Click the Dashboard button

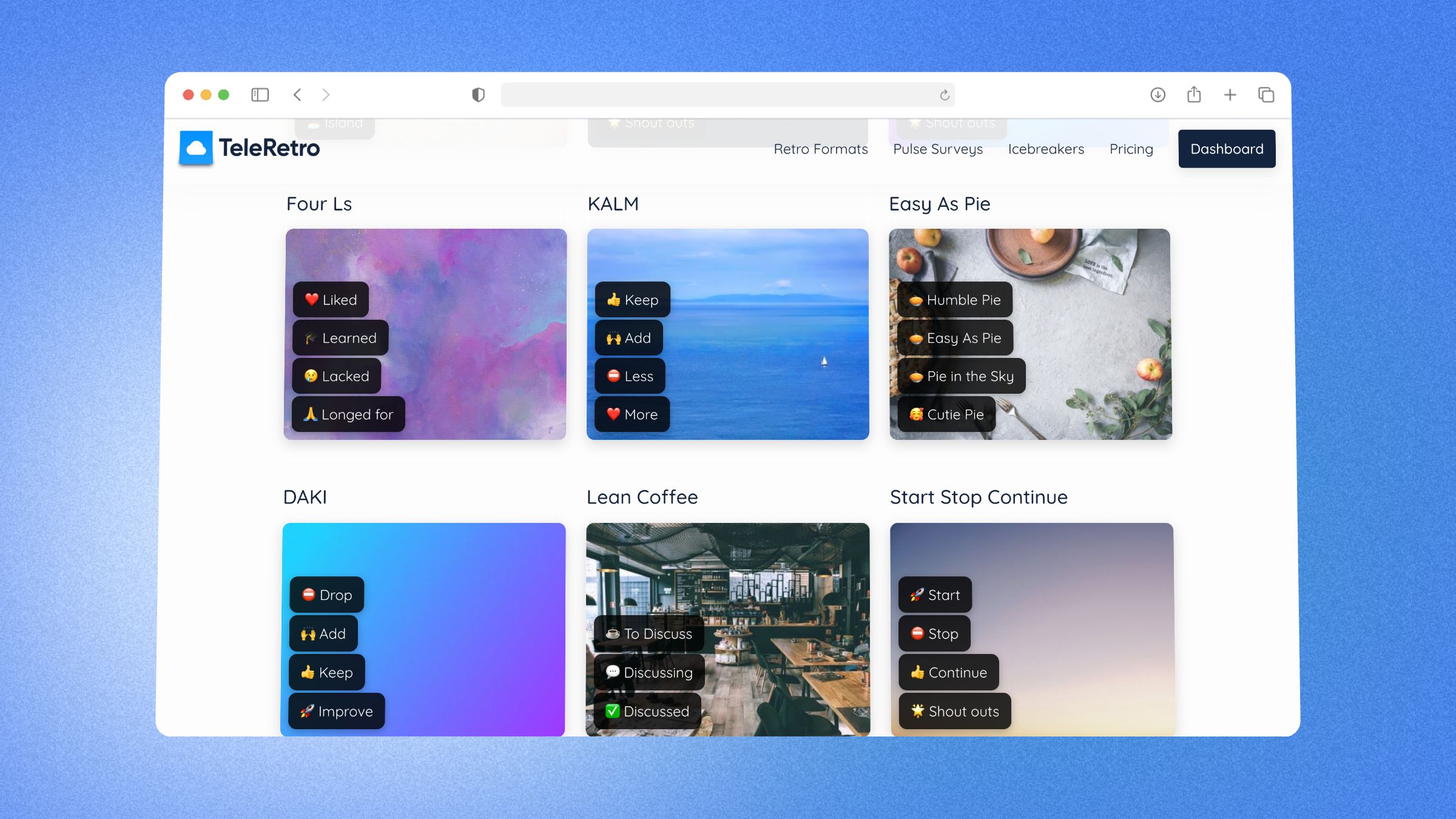[x=1226, y=148]
